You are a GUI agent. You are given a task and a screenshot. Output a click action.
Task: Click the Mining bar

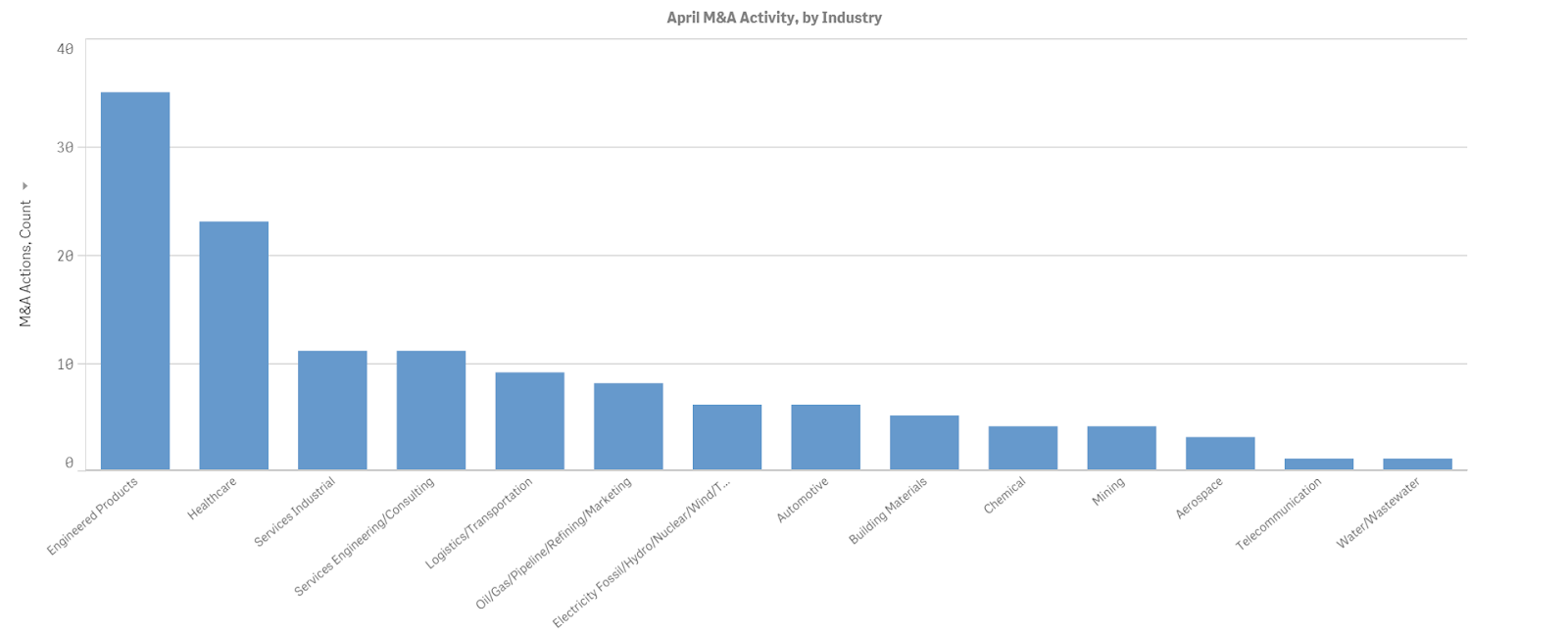(1122, 449)
